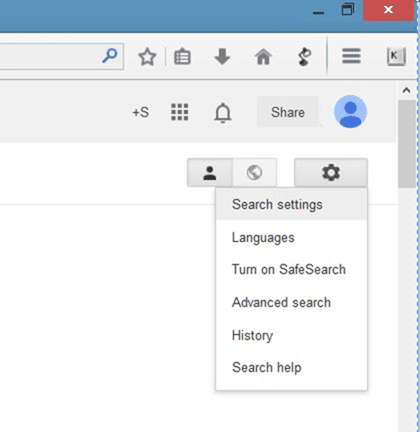Toggle the gear Options dropdown
This screenshot has width=420, height=432.
[331, 173]
